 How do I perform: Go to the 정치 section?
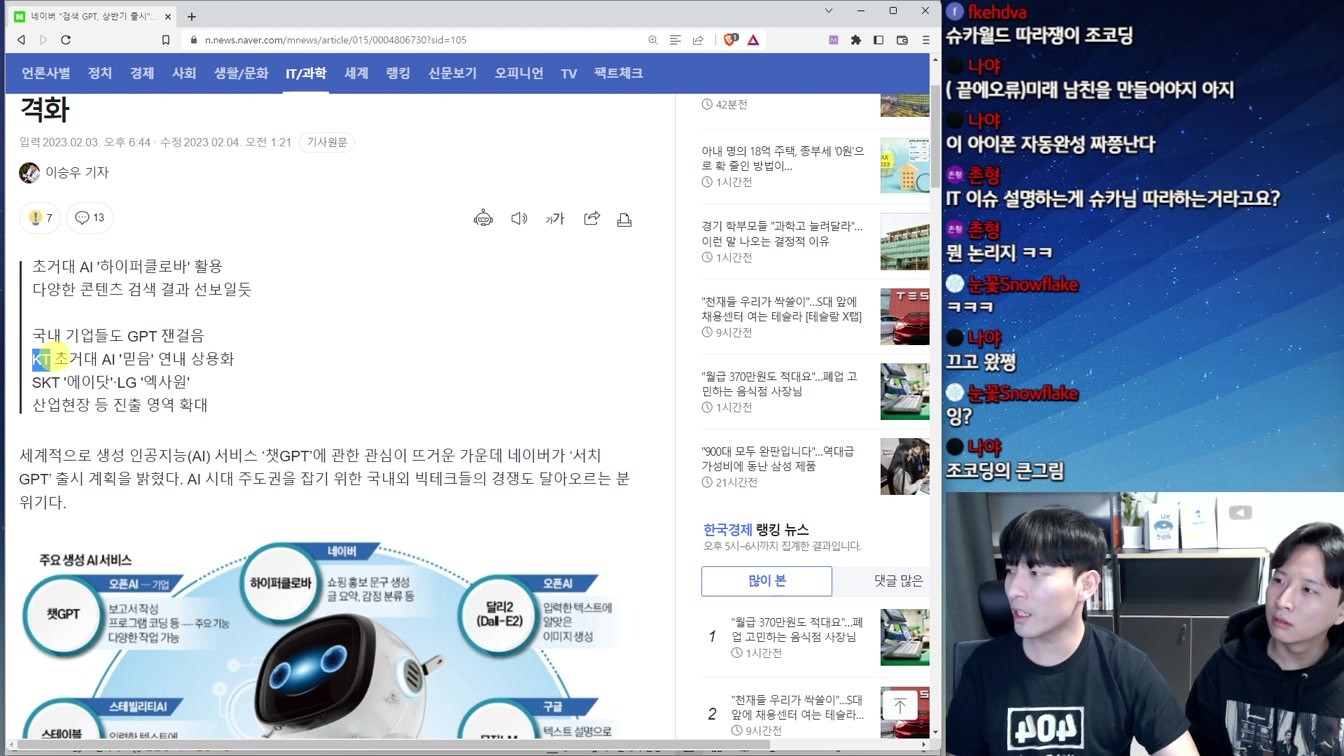click(100, 73)
